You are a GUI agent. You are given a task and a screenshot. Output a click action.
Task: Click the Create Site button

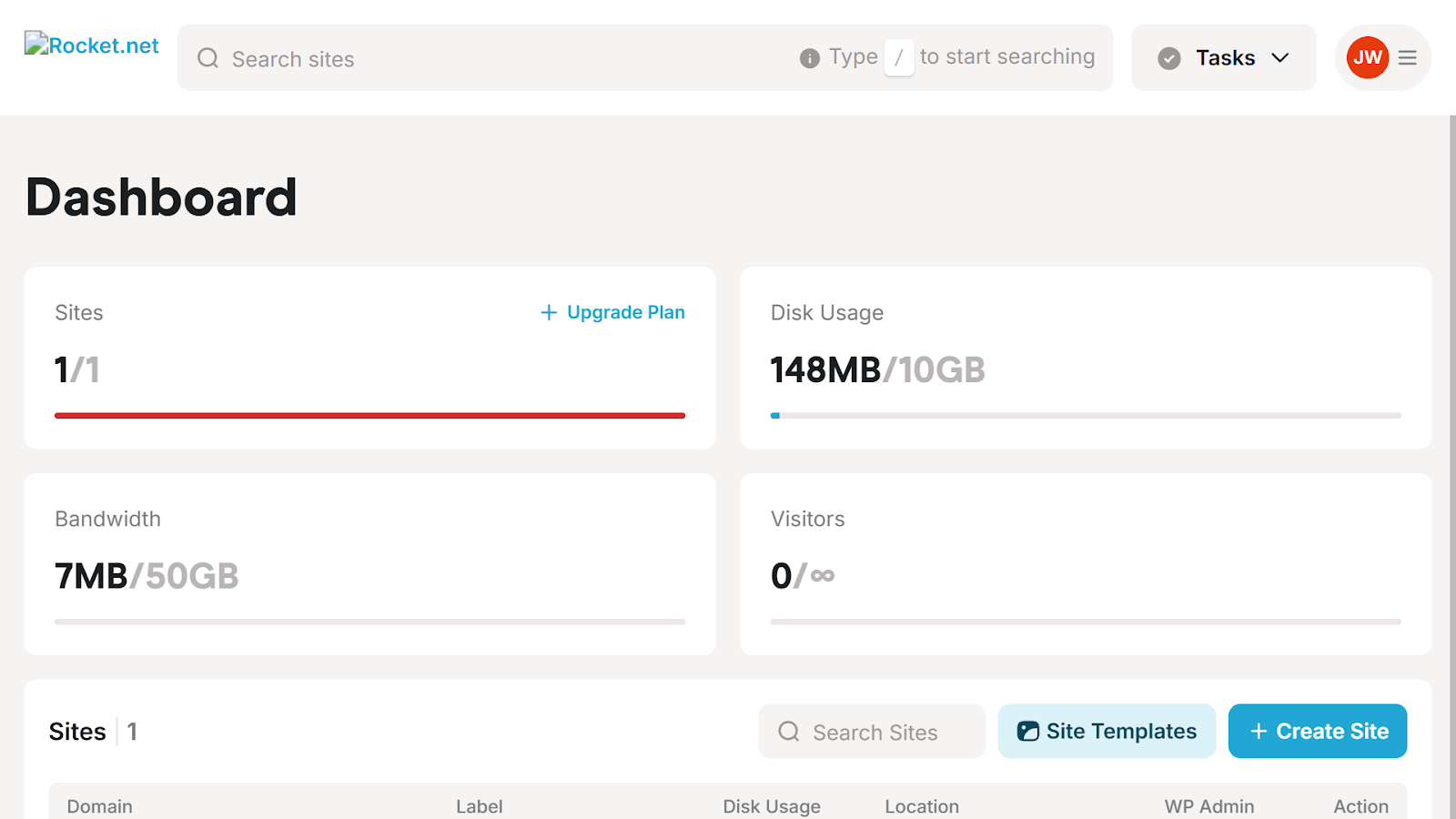click(x=1318, y=731)
